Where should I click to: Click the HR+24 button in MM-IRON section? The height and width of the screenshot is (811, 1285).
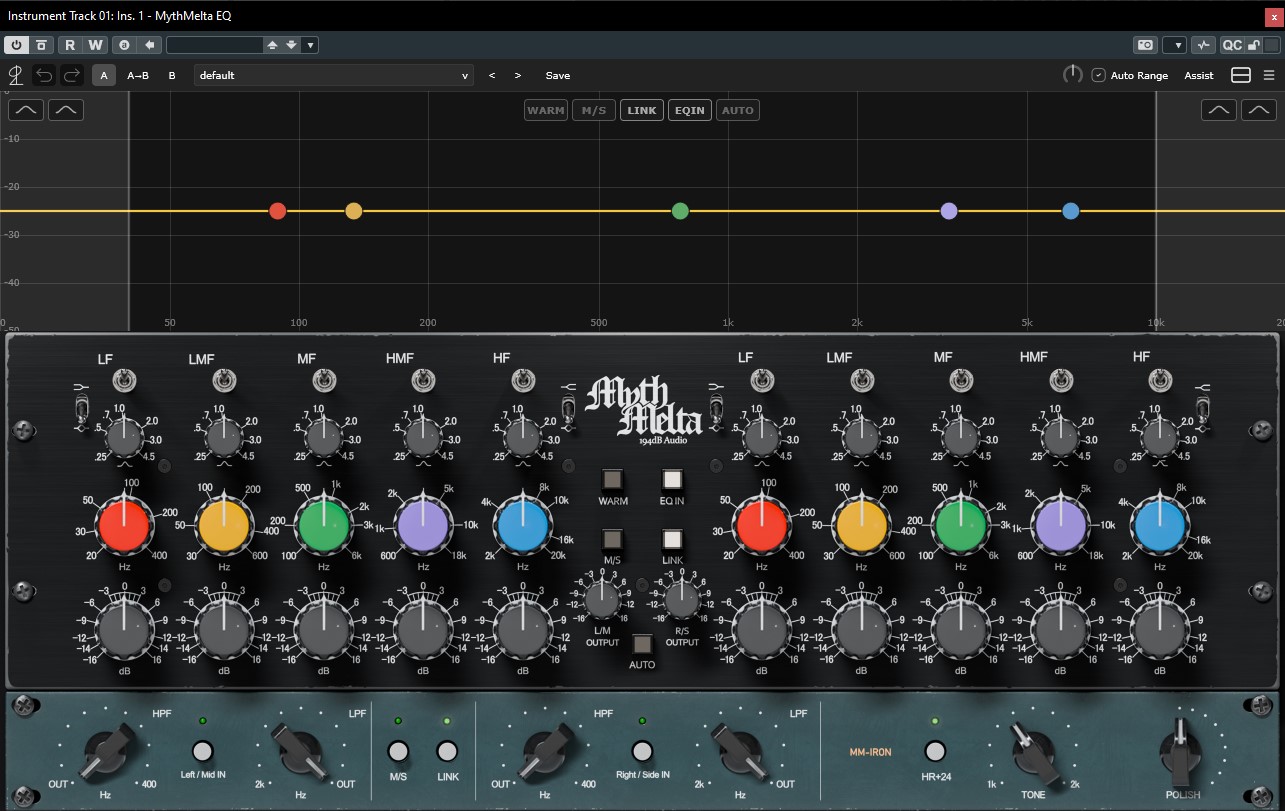point(935,751)
